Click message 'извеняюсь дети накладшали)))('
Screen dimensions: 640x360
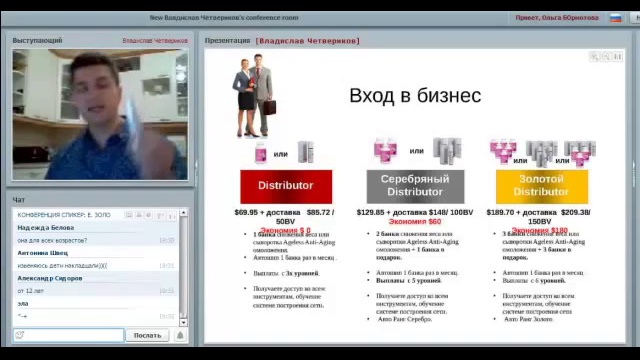coord(62,266)
